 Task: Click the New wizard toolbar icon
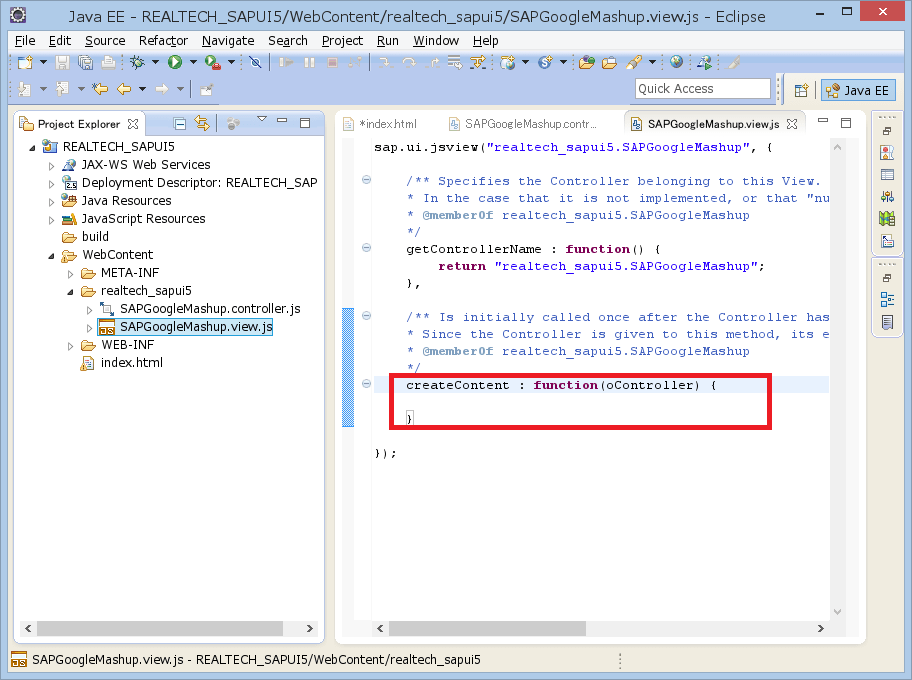click(x=25, y=62)
